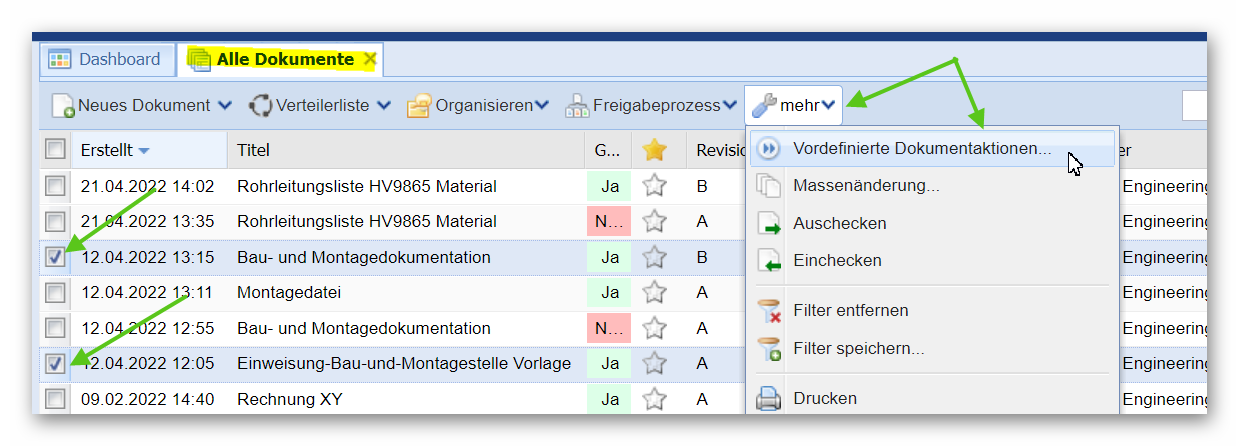Viewport: 1239px width, 446px height.
Task: Click the Verteilerliste circular icon
Action: (x=260, y=105)
